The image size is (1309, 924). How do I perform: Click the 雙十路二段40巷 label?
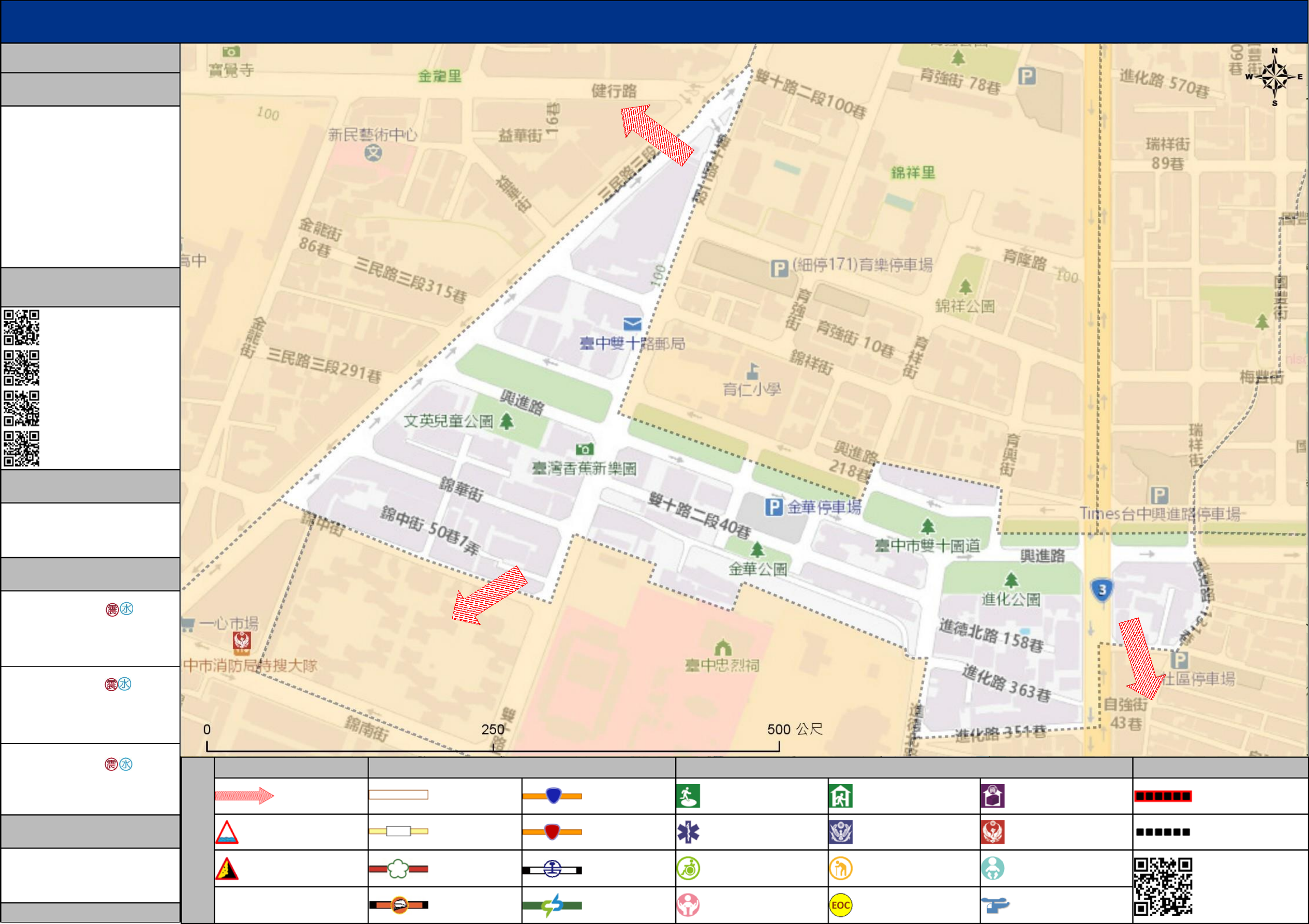click(700, 516)
